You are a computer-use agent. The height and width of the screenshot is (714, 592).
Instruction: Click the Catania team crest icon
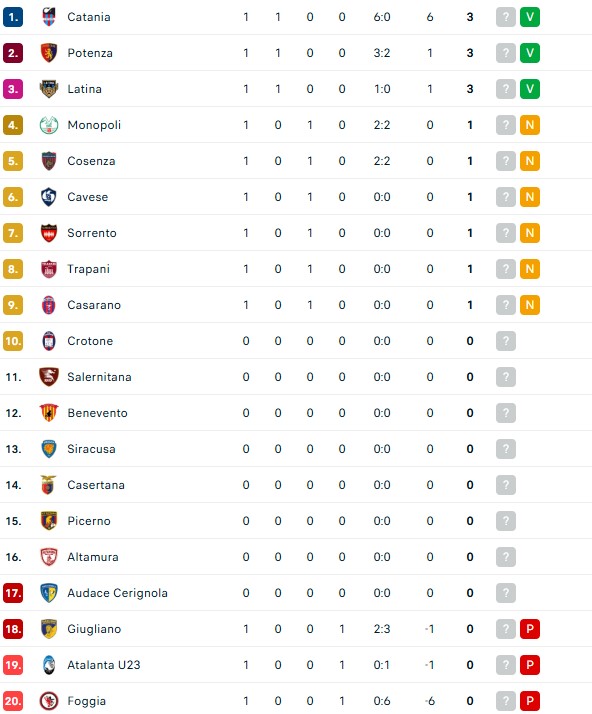tap(49, 17)
